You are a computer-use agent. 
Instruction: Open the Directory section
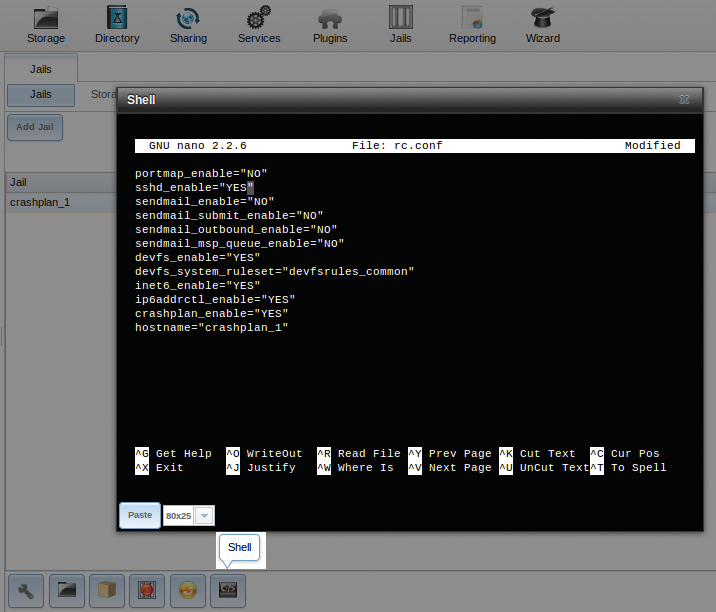point(117,25)
